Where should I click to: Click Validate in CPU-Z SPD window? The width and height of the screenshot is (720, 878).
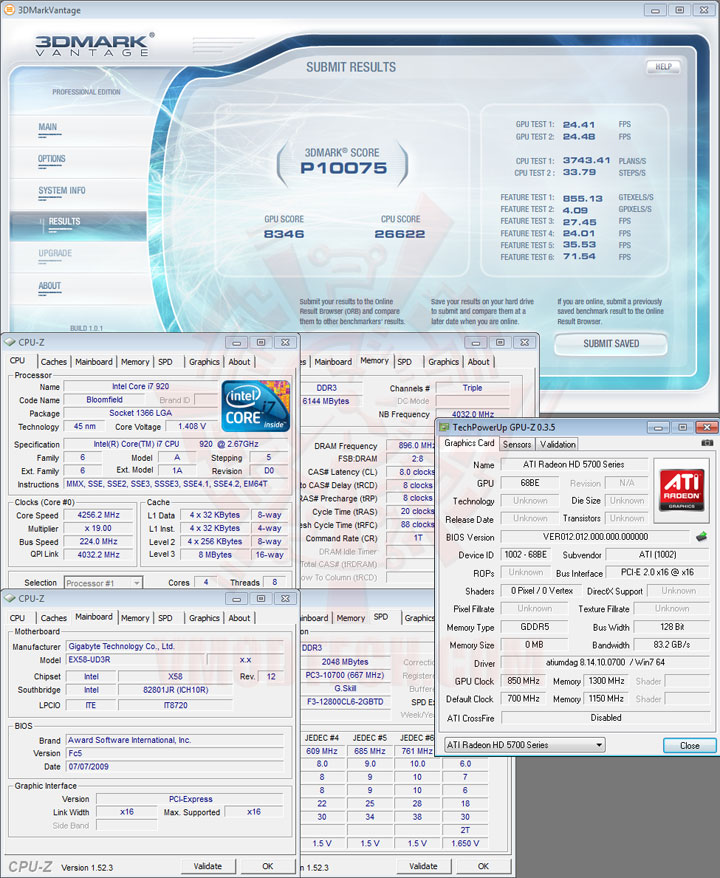point(423,866)
